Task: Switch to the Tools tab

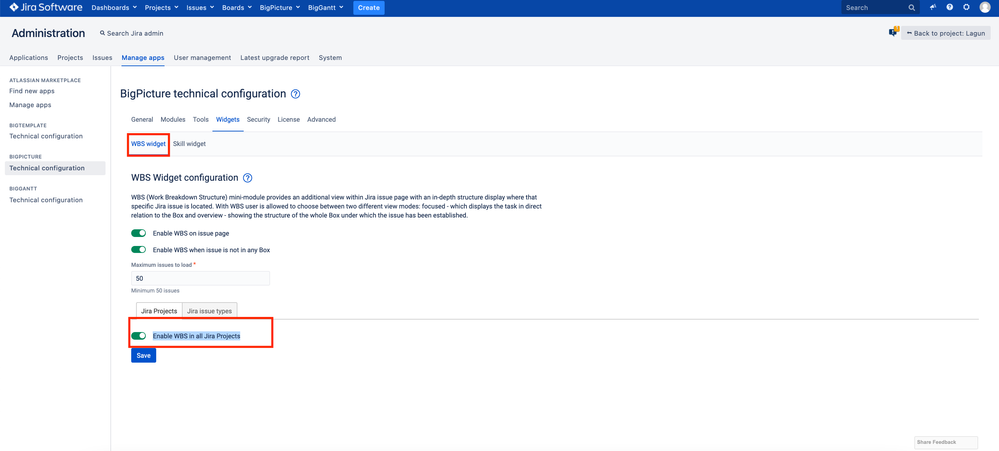Action: click(201, 119)
